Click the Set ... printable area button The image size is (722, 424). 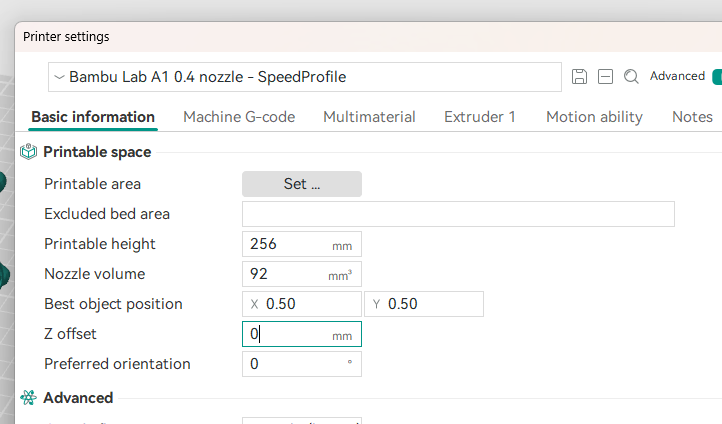pos(302,184)
